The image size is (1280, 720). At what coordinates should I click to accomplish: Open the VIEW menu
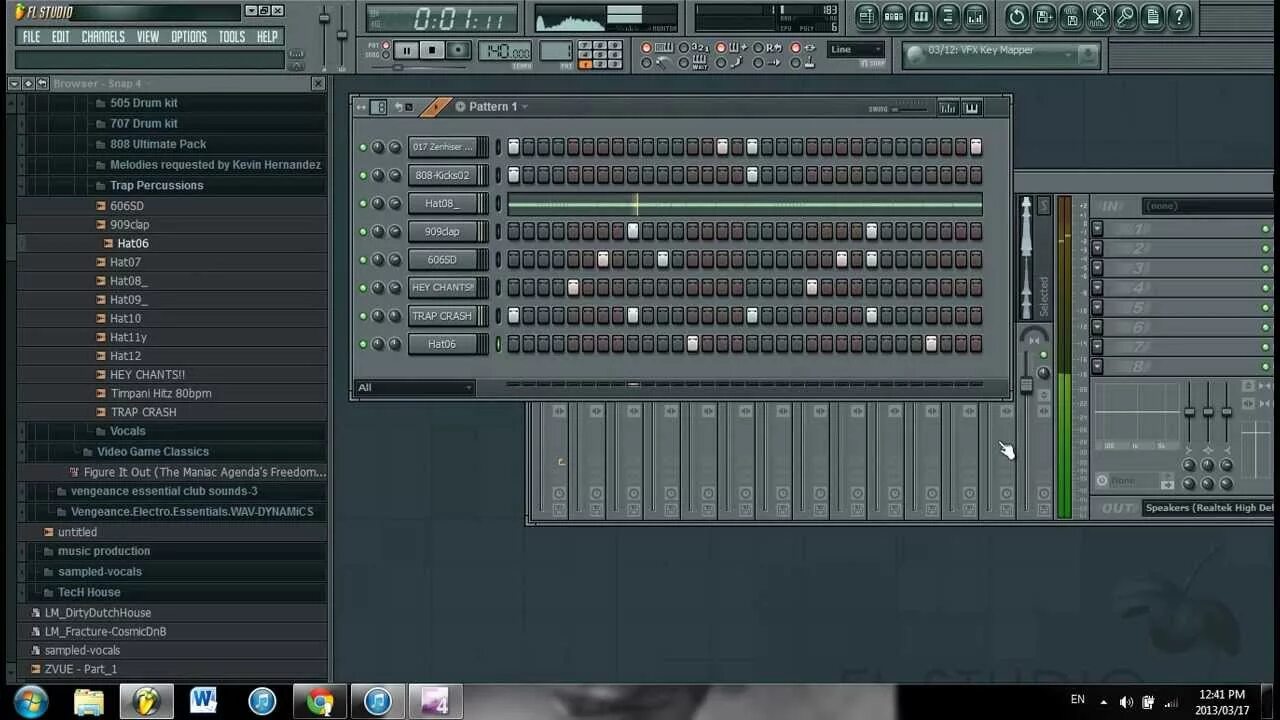pyautogui.click(x=148, y=37)
